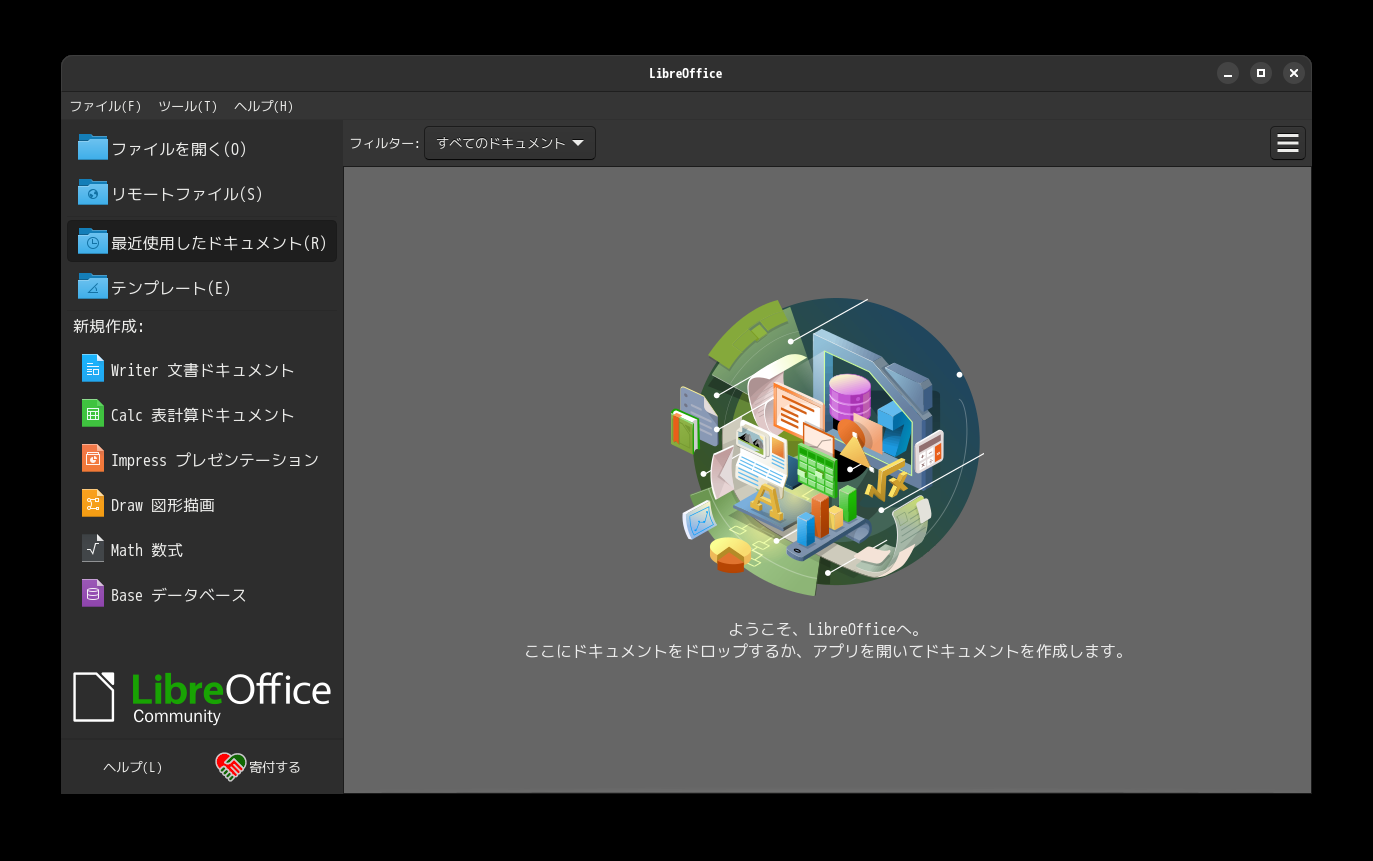Viewport: 1373px width, 861px height.
Task: Click the 寄付する label
Action: click(275, 767)
